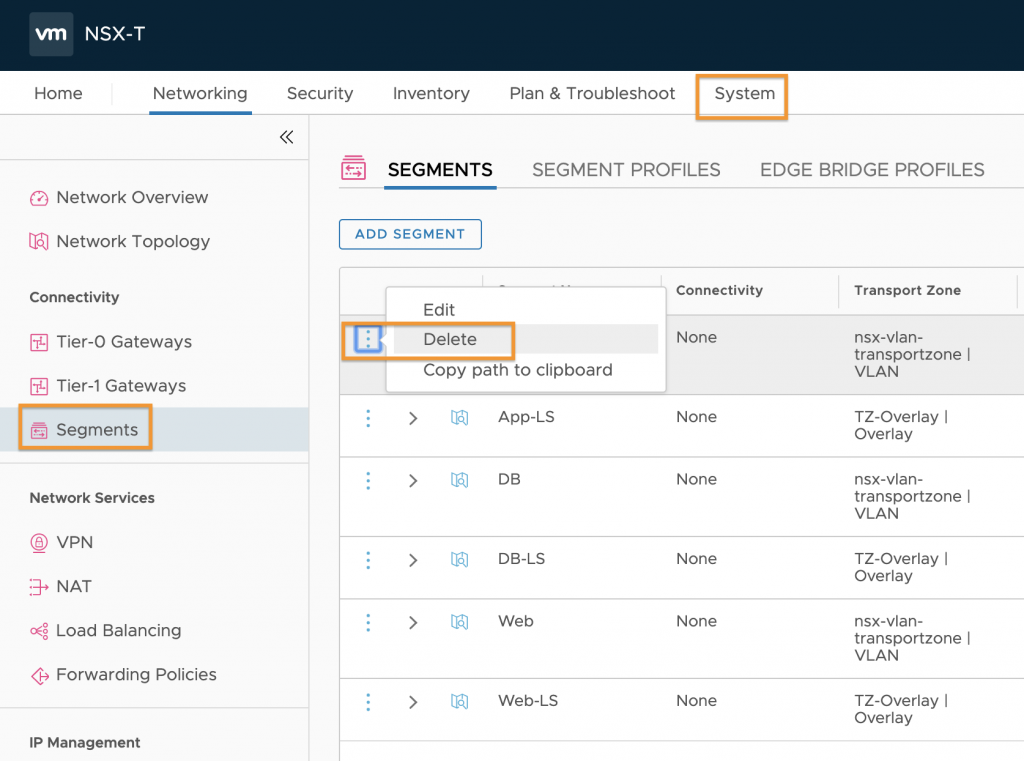This screenshot has height=761, width=1024.
Task: Switch to the Security tab
Action: click(x=320, y=93)
